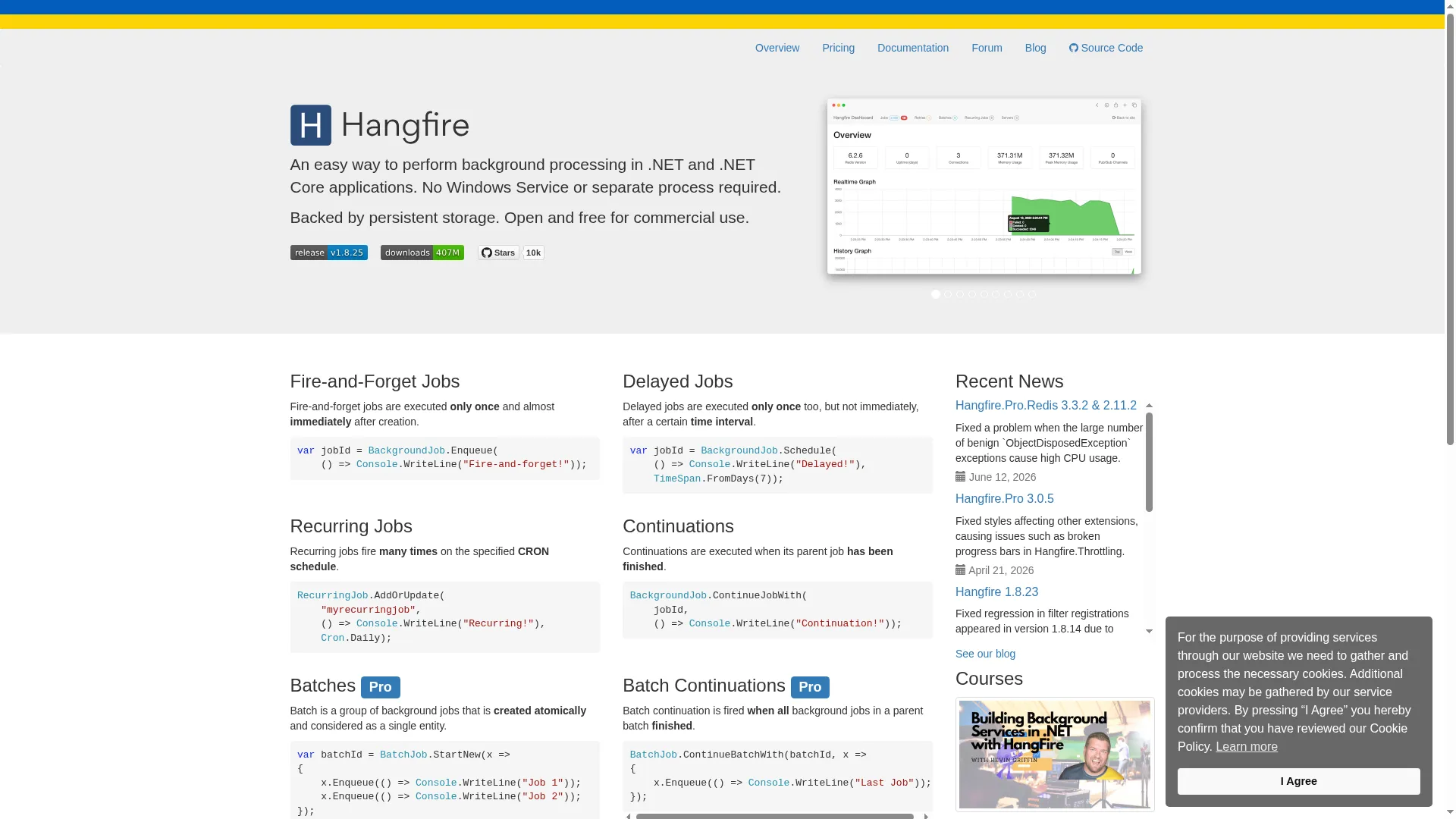Go to the Pricing page
The height and width of the screenshot is (819, 1456).
pos(838,48)
